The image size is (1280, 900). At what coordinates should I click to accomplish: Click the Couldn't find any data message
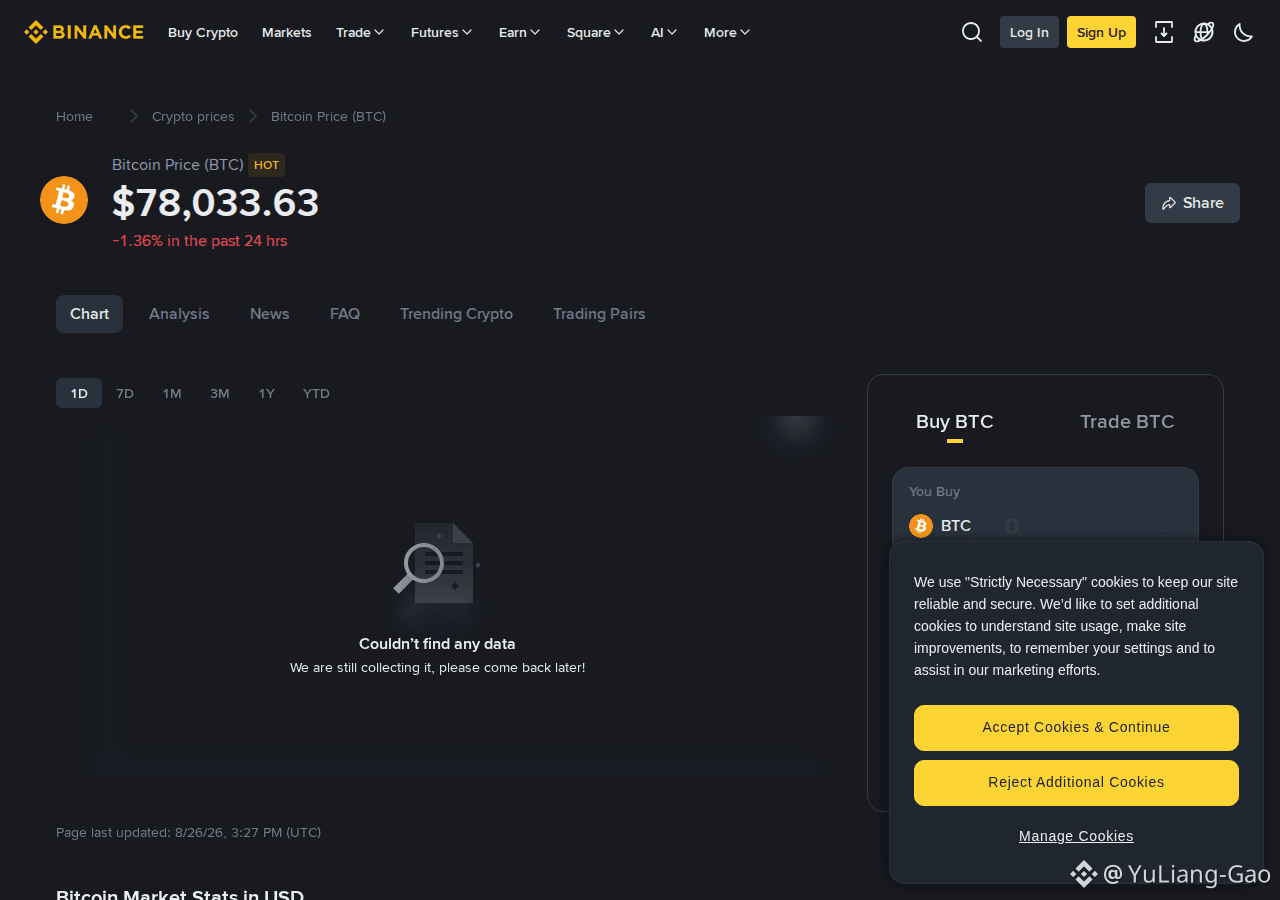coord(437,644)
